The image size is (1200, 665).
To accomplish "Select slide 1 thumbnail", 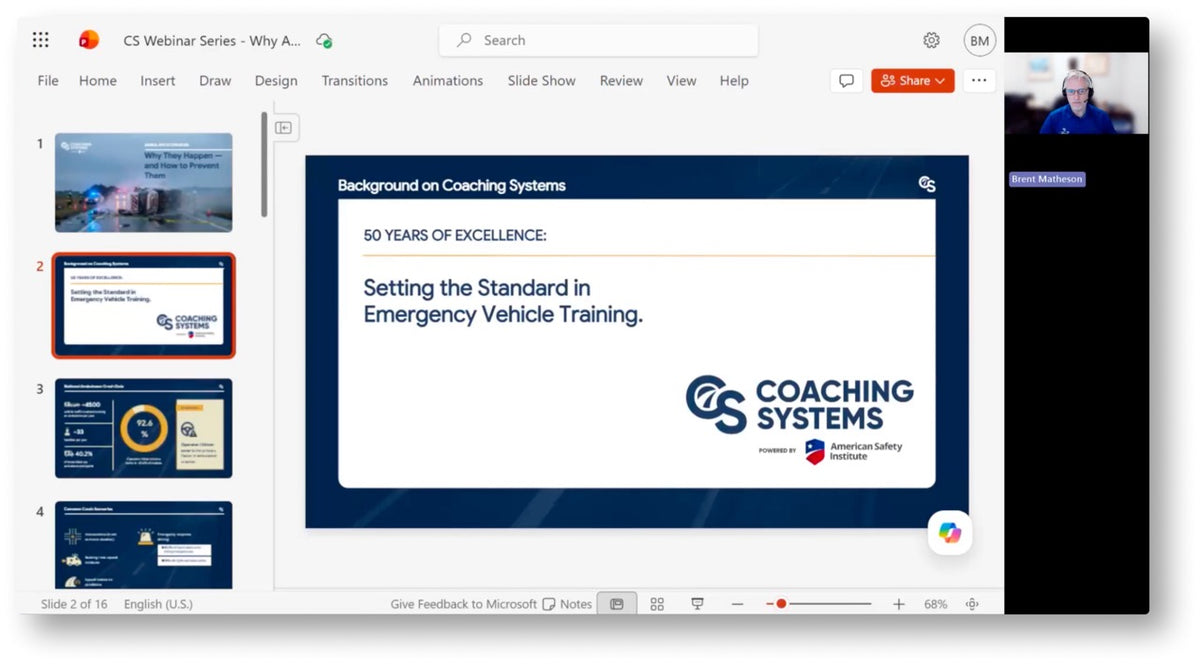I will coord(143,183).
